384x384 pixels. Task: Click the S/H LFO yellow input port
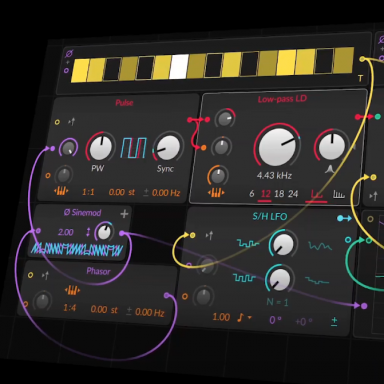point(192,235)
